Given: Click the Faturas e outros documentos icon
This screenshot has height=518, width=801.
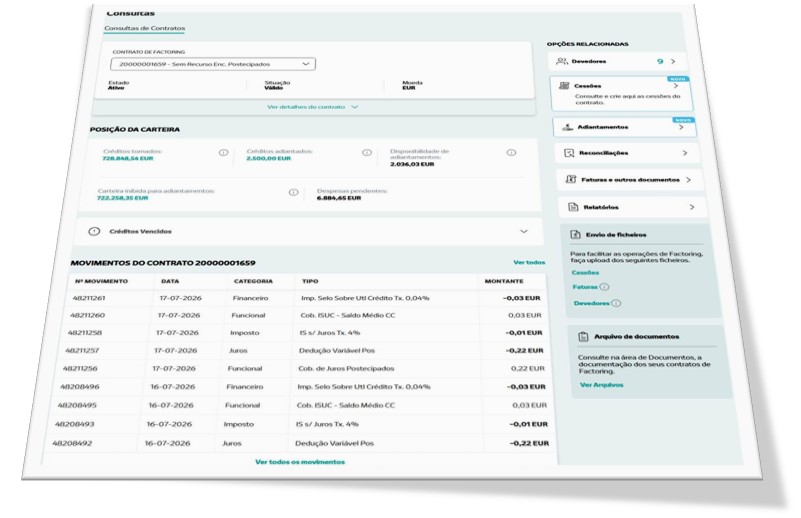Looking at the screenshot, I should pyautogui.click(x=571, y=180).
